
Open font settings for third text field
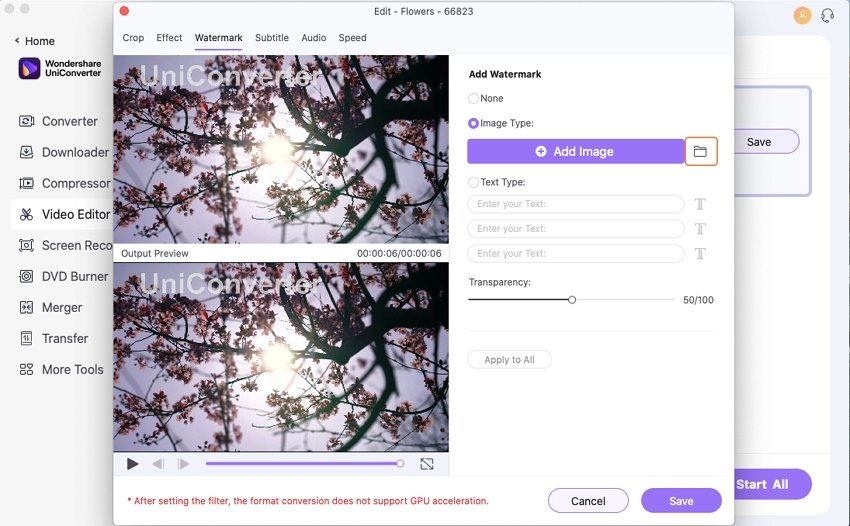(x=700, y=254)
